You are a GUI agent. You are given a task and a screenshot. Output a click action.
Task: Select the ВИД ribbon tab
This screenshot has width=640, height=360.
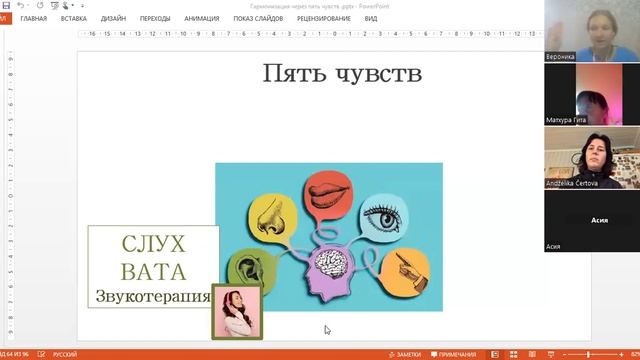coord(371,19)
